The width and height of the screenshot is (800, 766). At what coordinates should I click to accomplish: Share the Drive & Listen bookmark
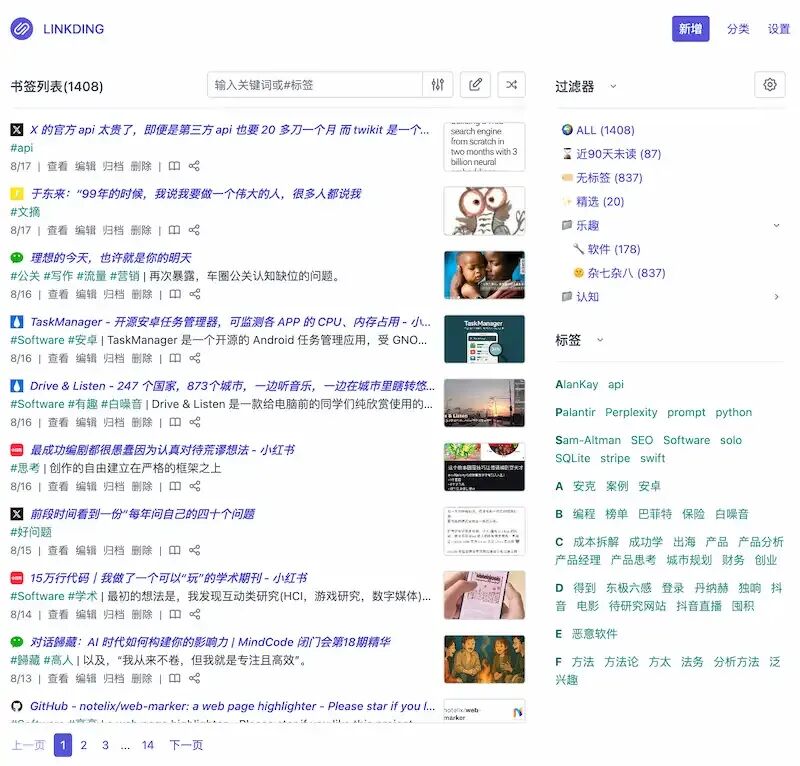point(195,422)
